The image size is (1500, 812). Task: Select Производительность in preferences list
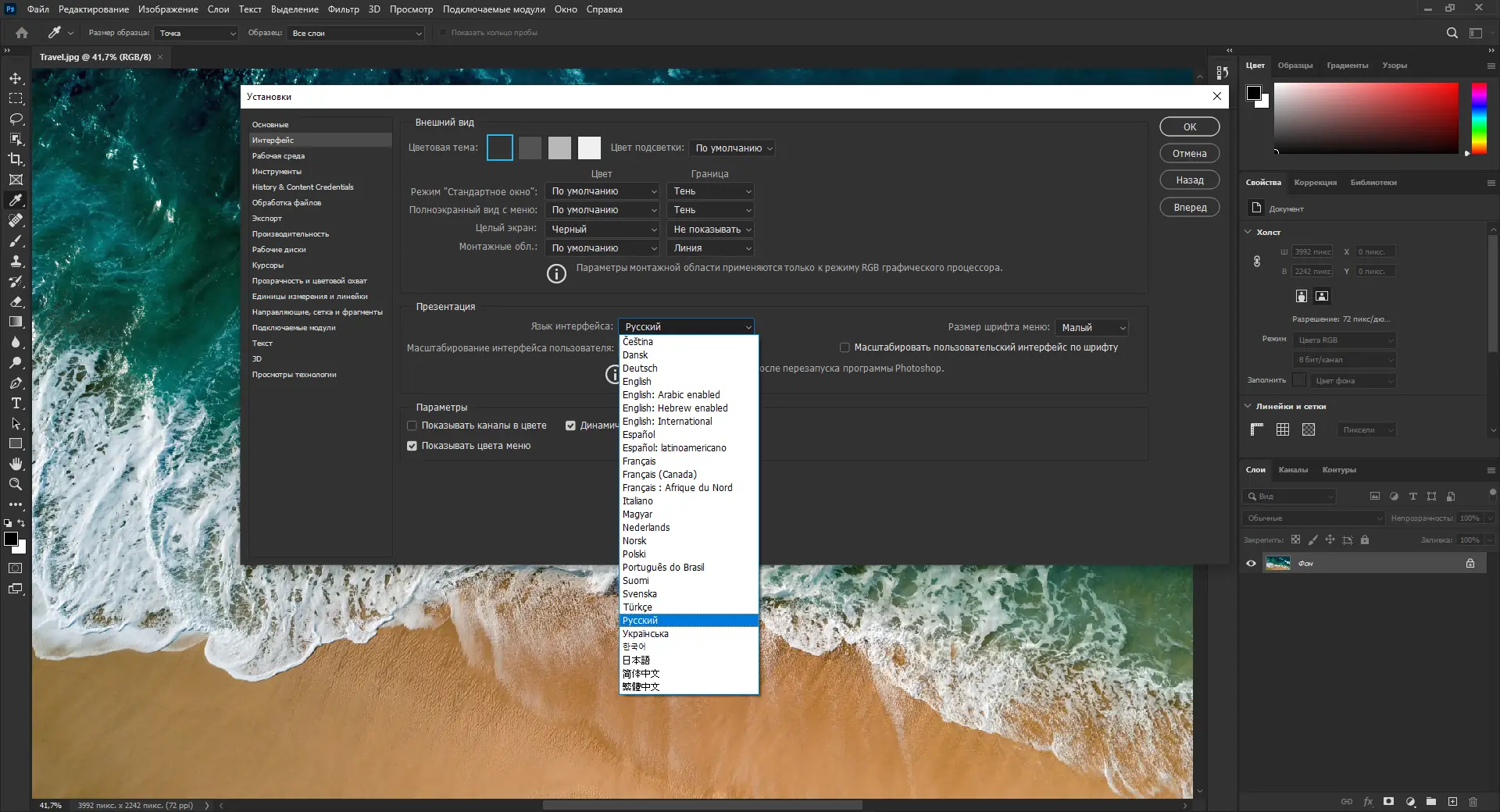pyautogui.click(x=291, y=234)
